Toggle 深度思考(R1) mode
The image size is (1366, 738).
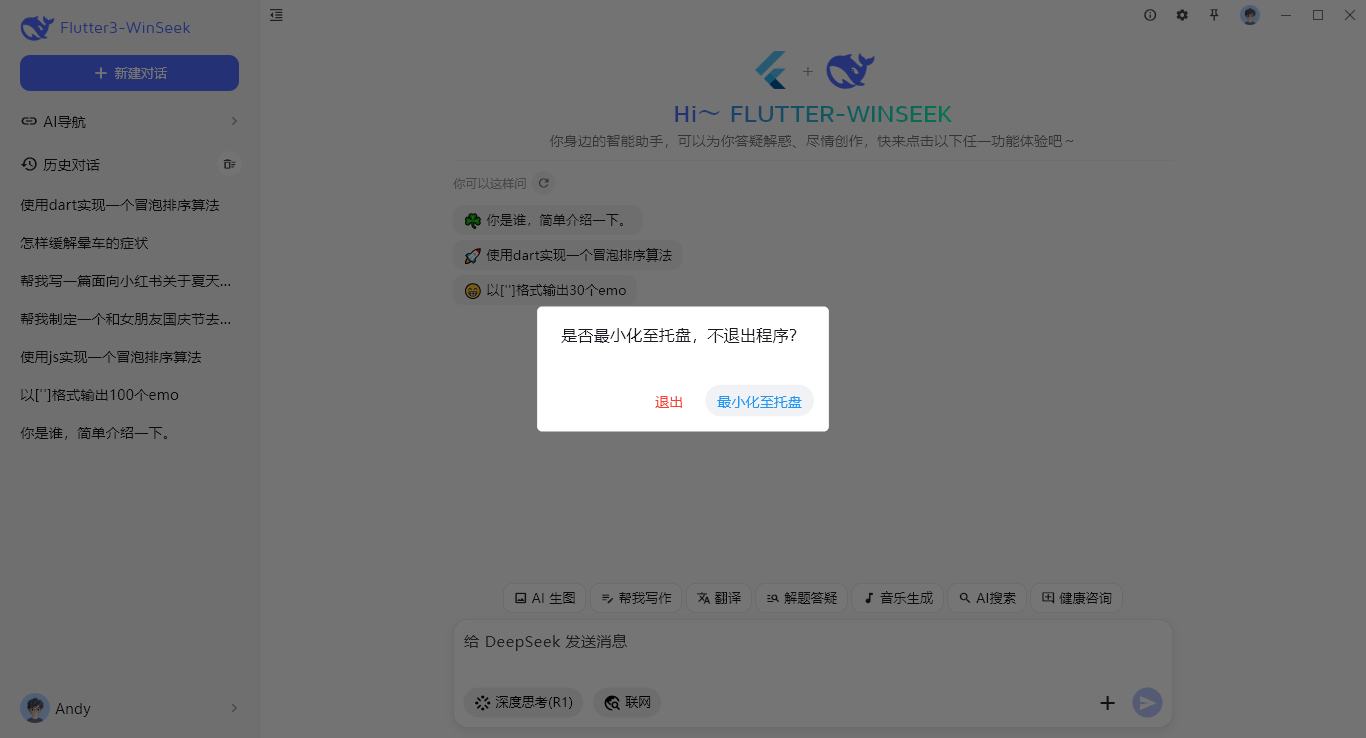522,702
